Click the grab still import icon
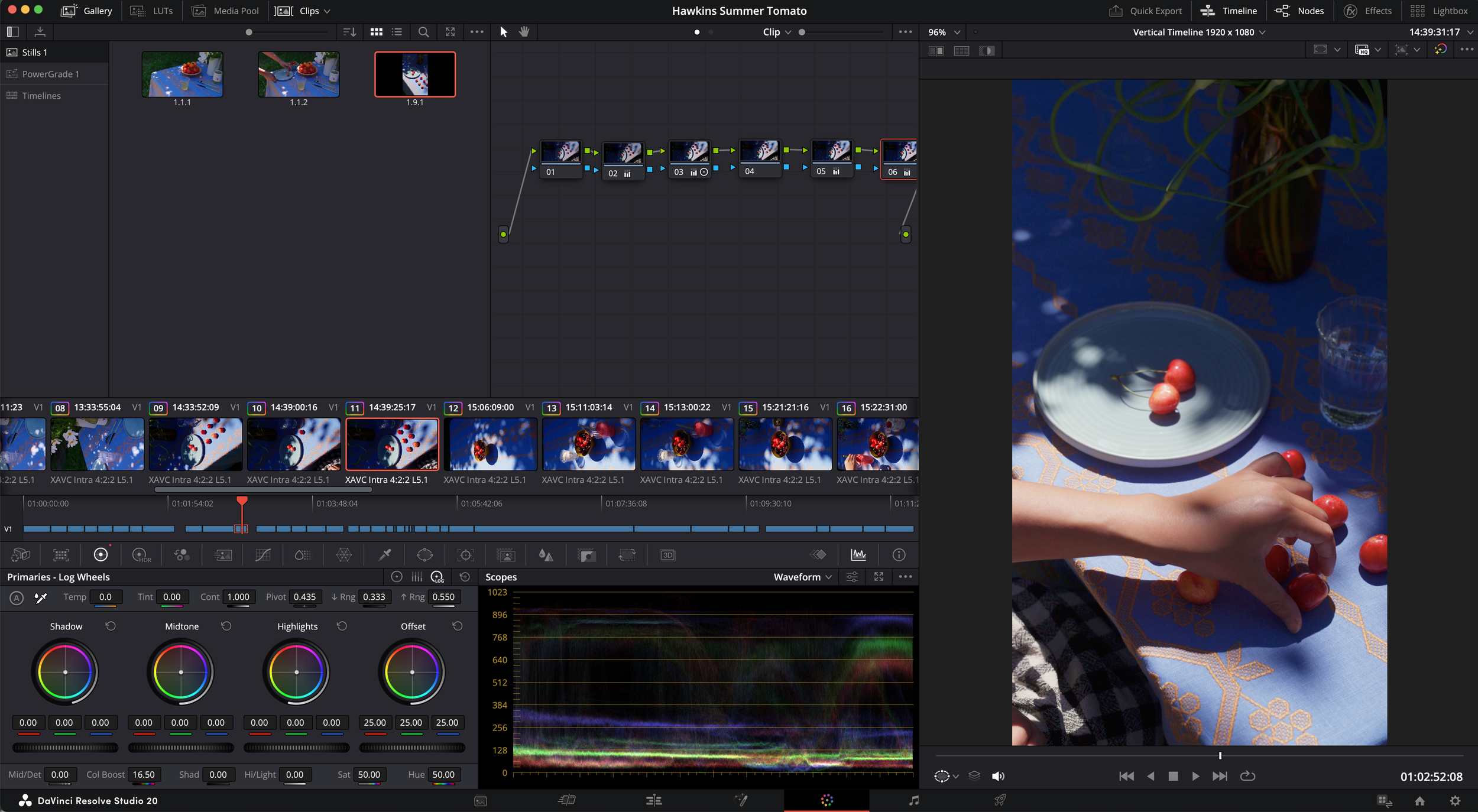The image size is (1478, 812). pyautogui.click(x=40, y=32)
